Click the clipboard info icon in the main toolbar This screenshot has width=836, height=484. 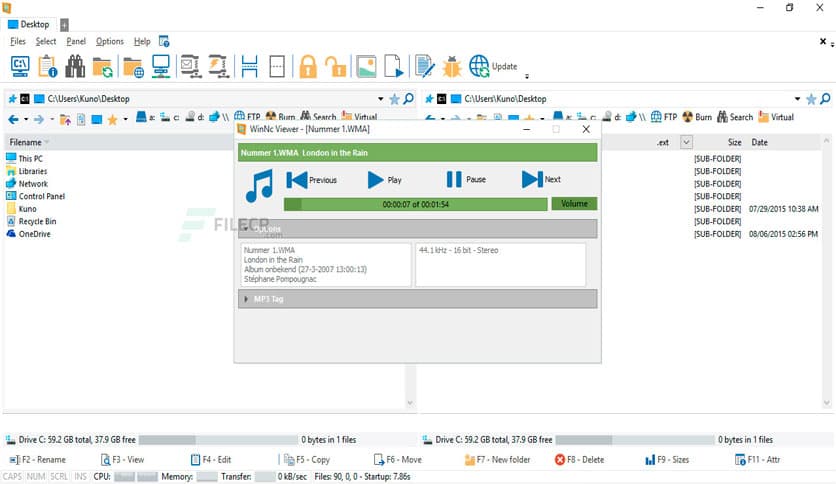pyautogui.click(x=47, y=67)
